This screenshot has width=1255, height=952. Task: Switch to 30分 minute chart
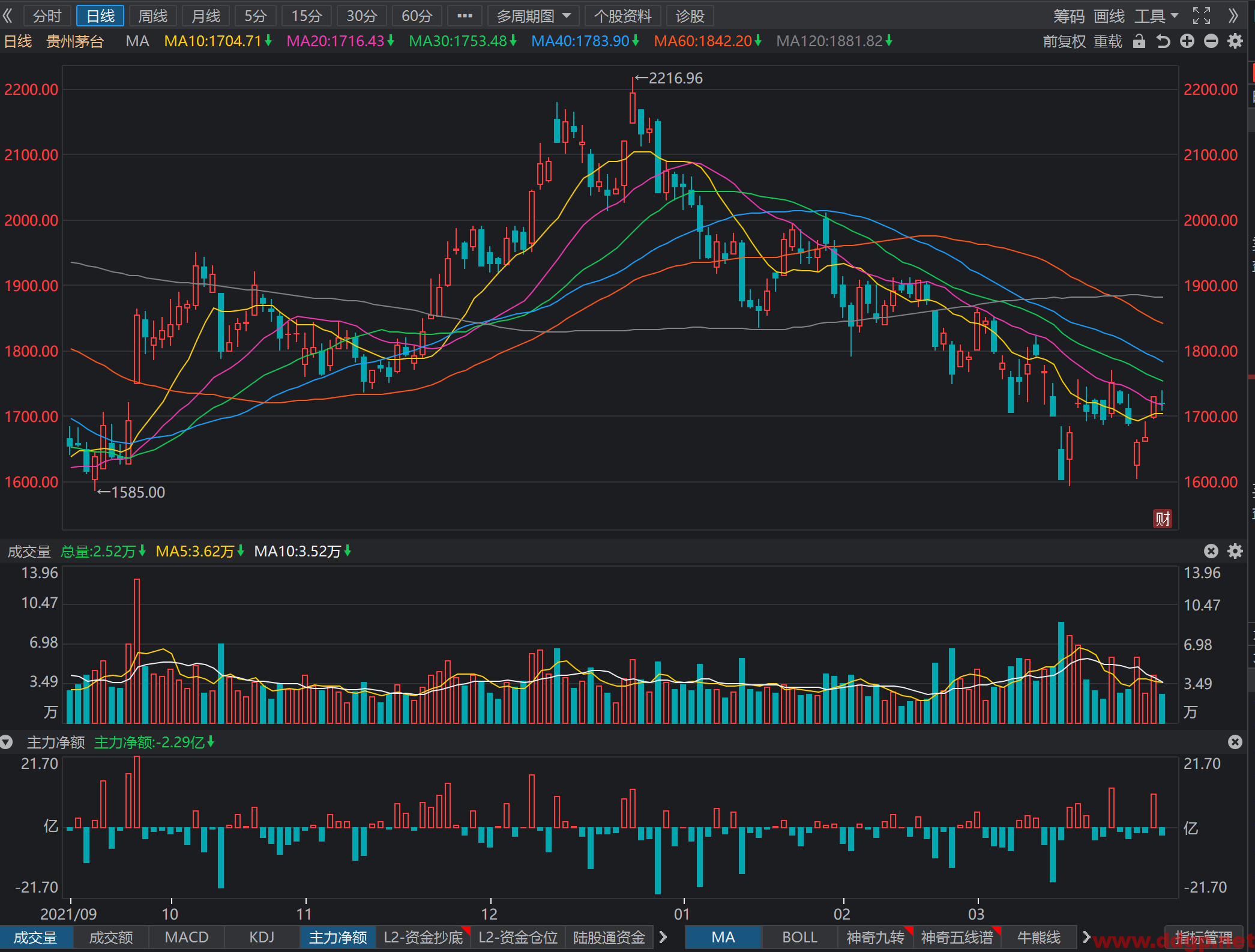pos(361,16)
